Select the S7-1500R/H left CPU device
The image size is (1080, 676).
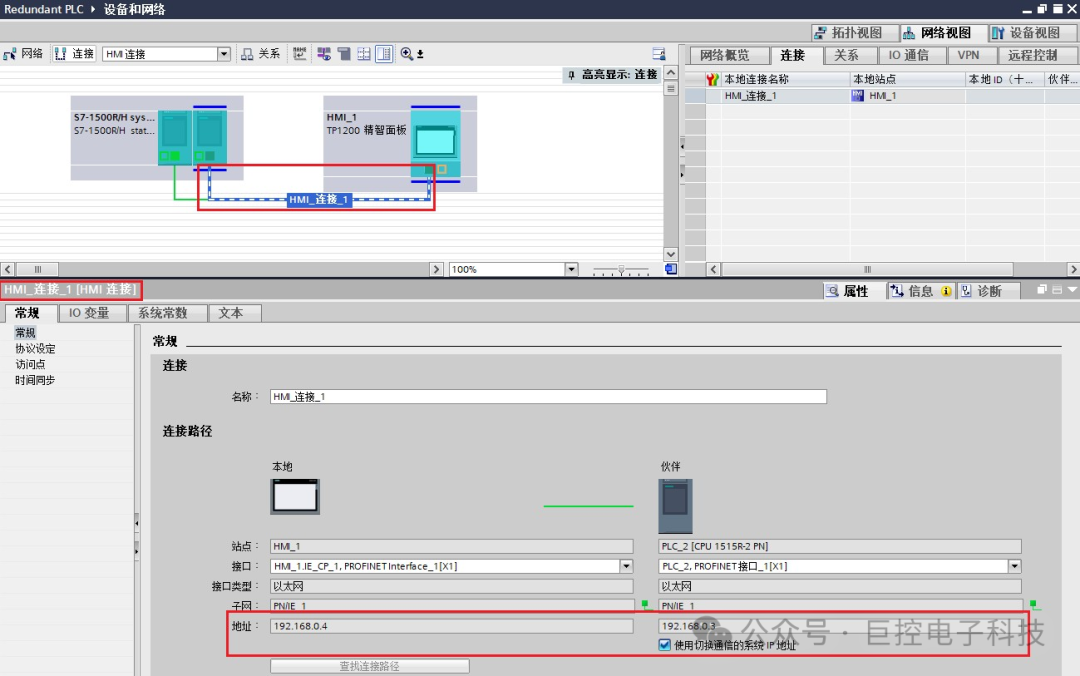(174, 137)
